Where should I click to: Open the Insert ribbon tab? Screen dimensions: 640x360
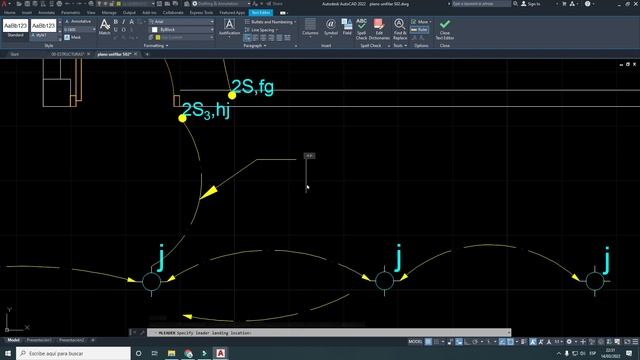[x=27, y=13]
